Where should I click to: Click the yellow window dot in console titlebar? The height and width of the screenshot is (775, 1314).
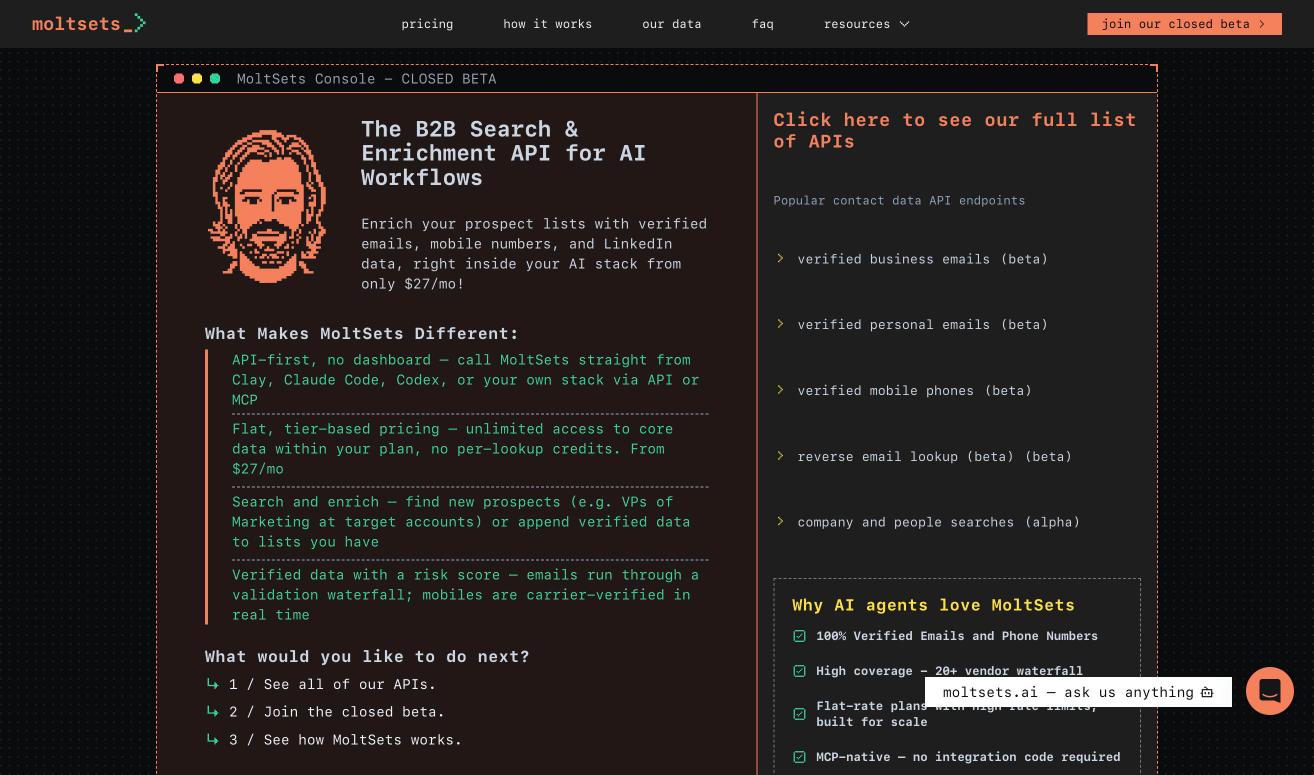pyautogui.click(x=197, y=78)
